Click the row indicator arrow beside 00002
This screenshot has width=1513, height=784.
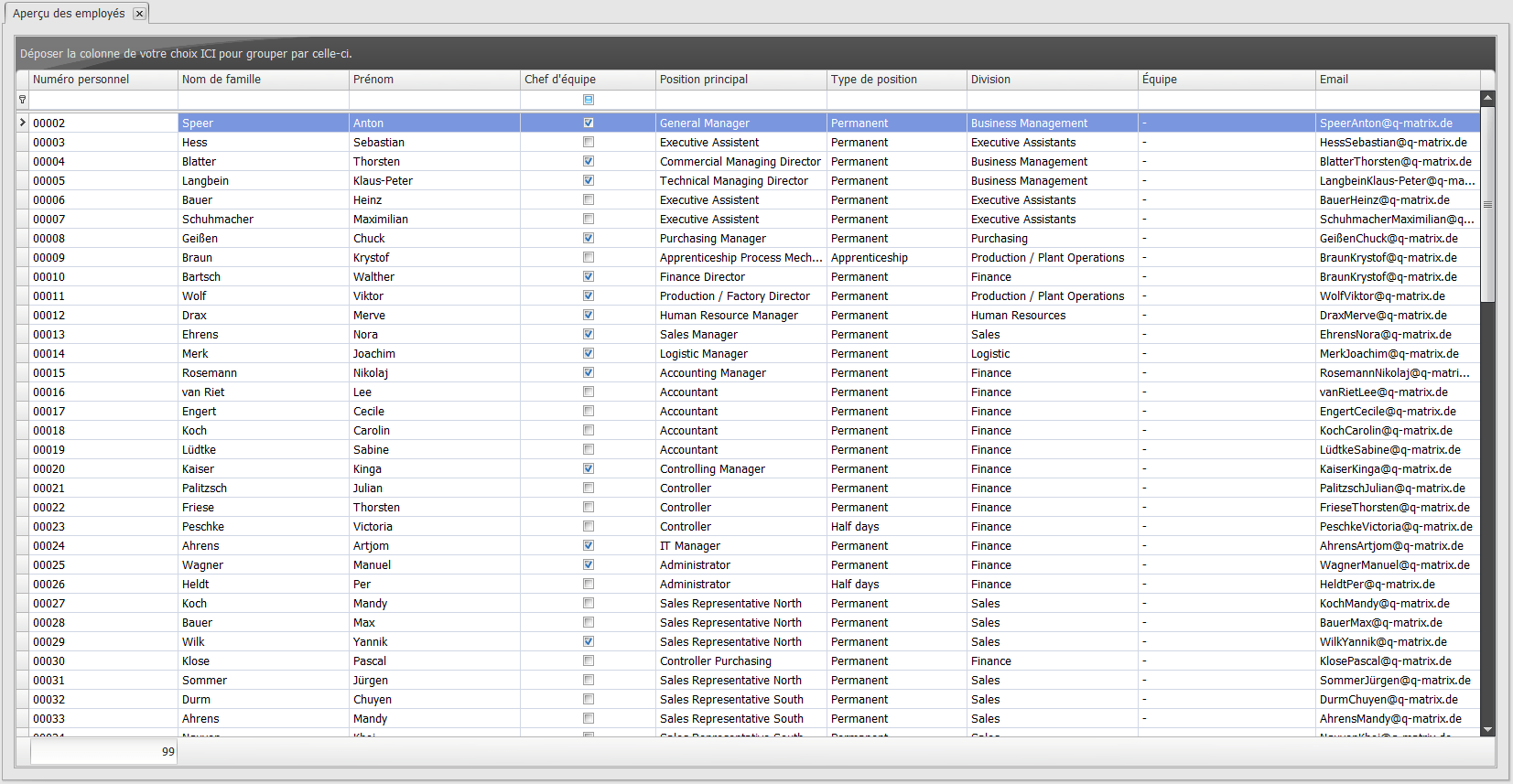click(x=22, y=123)
